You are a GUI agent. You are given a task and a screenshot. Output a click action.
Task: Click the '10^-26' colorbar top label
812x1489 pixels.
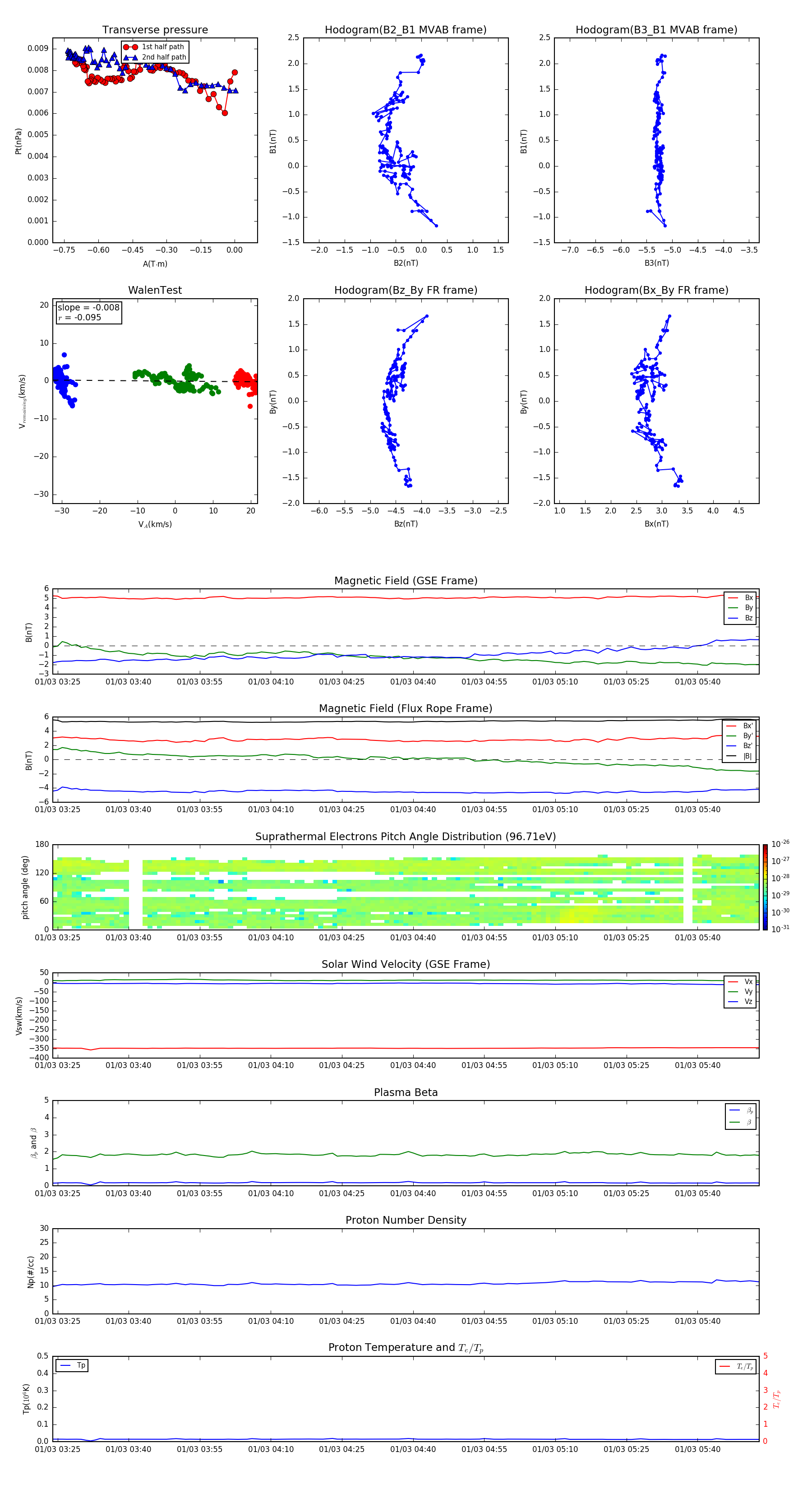(x=780, y=844)
